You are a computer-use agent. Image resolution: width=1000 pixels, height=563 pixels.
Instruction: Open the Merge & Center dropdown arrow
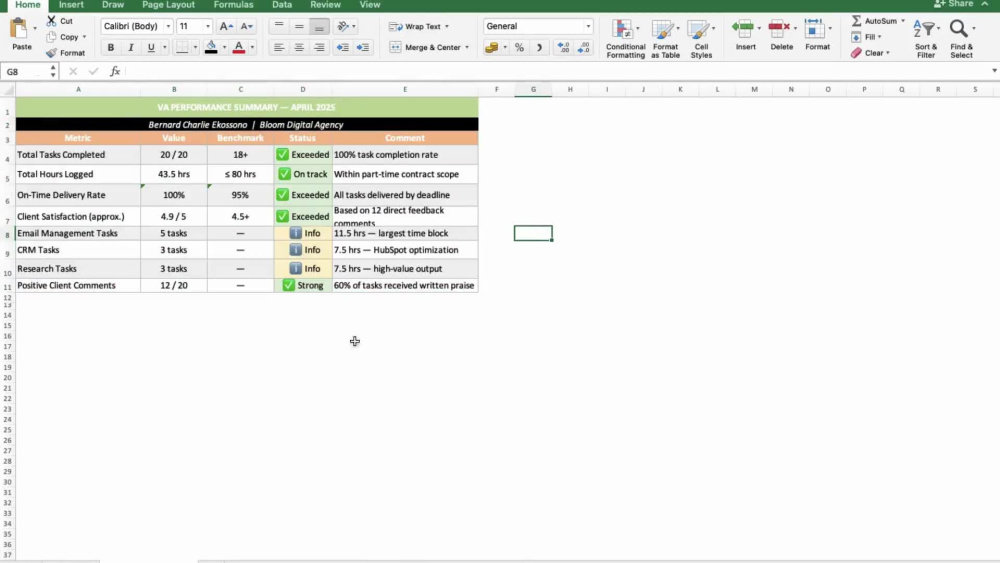(x=467, y=47)
